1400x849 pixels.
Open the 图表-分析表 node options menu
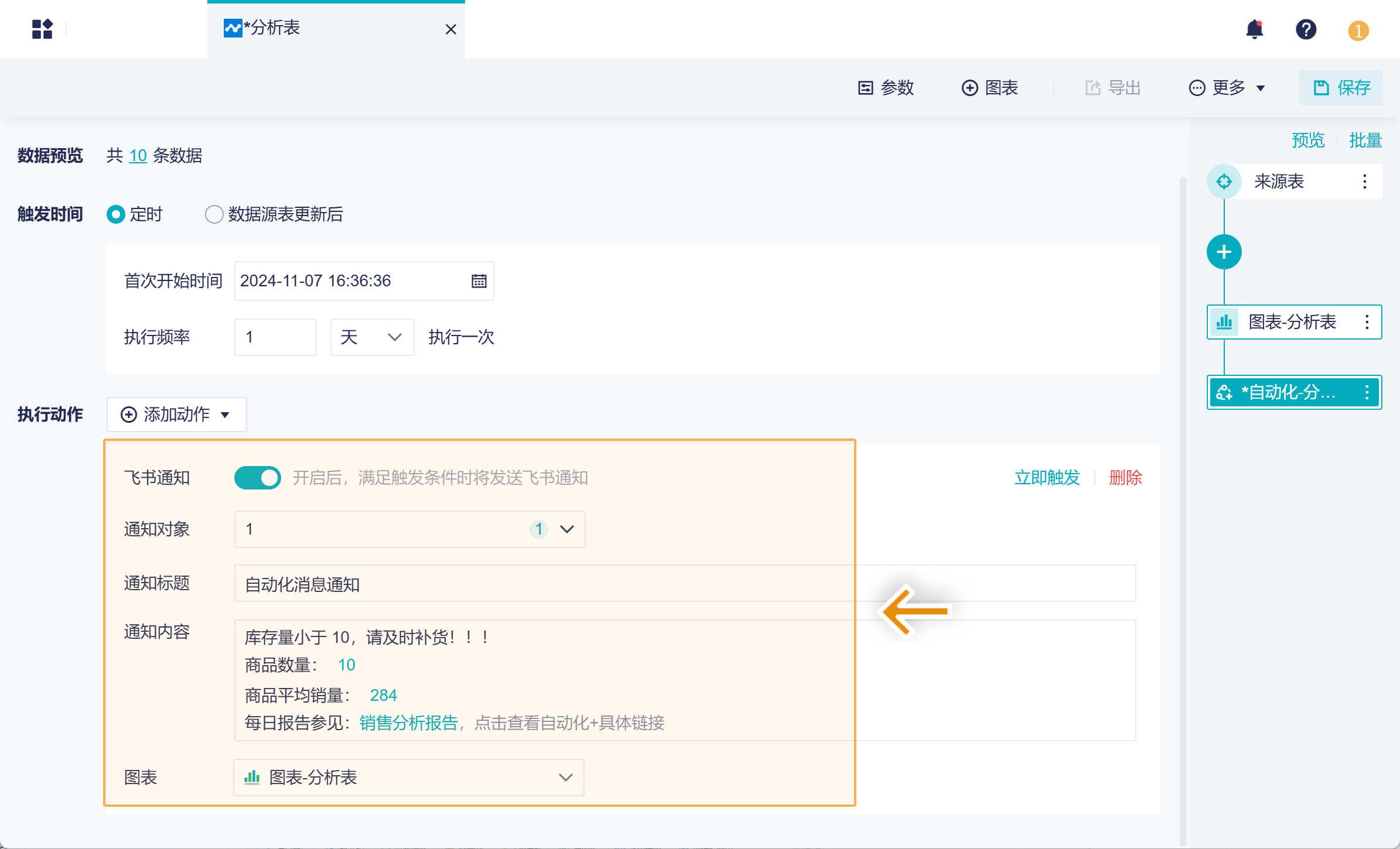pyautogui.click(x=1367, y=322)
